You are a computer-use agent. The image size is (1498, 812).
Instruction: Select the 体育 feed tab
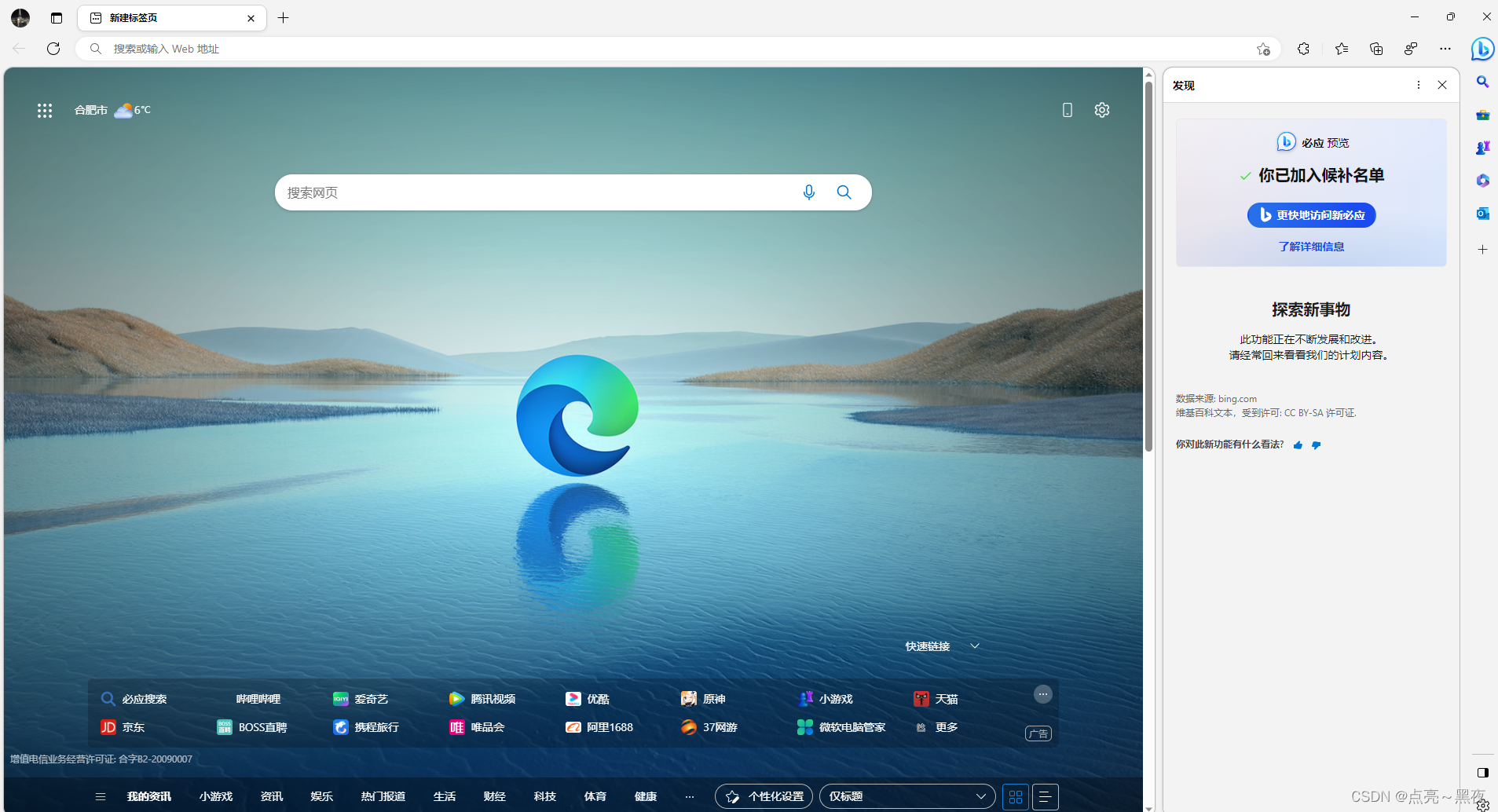595,796
